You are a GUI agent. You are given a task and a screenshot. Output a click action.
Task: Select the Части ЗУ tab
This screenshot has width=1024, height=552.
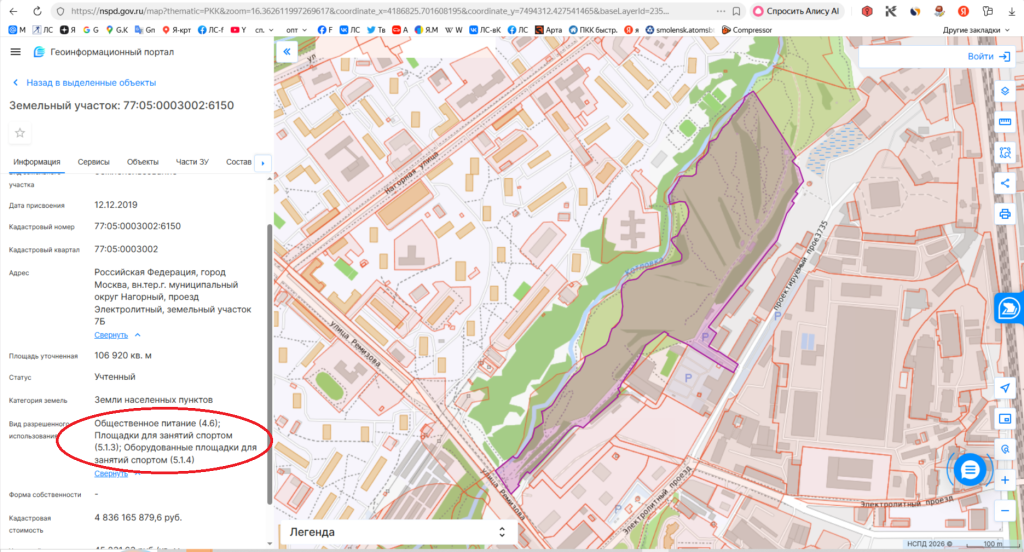click(192, 162)
